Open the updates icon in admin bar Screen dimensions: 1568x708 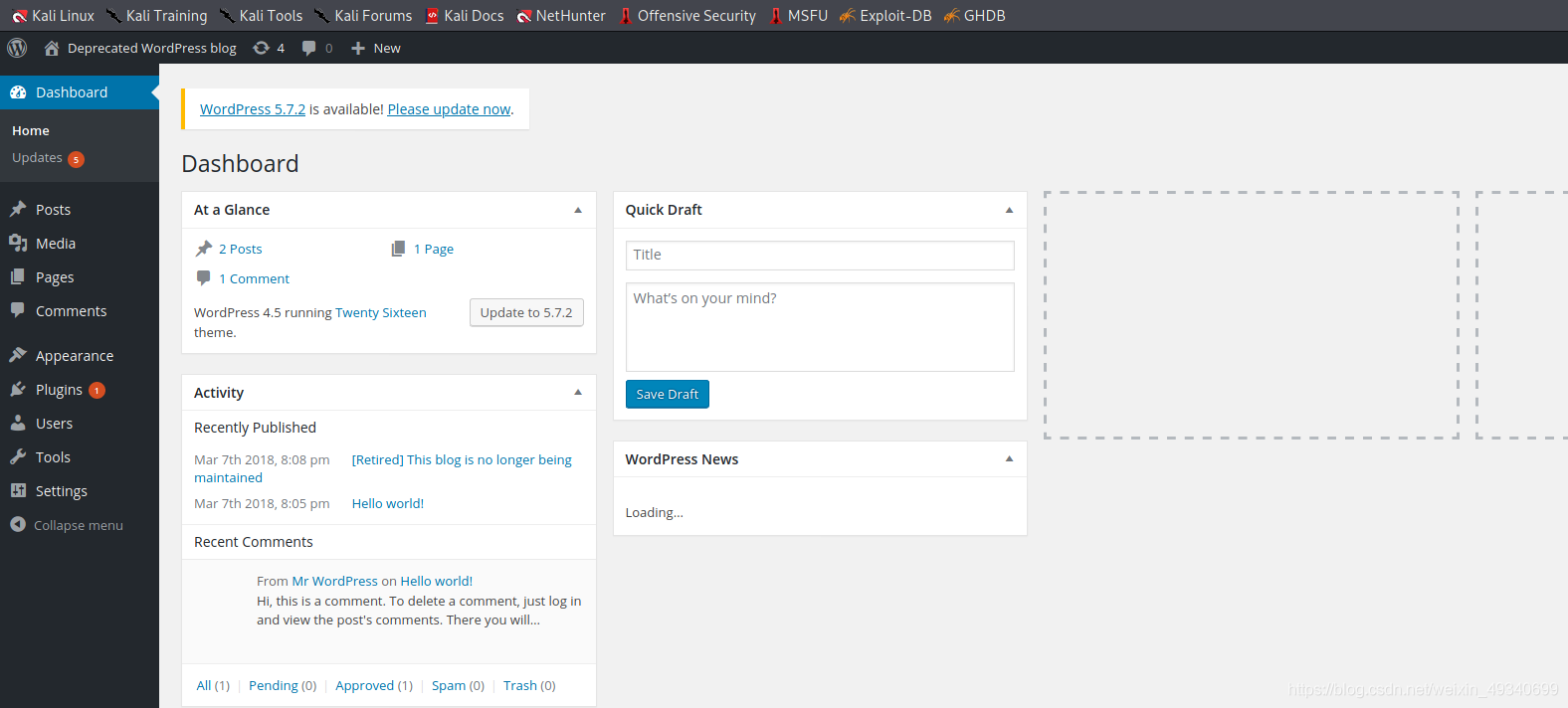tap(262, 48)
